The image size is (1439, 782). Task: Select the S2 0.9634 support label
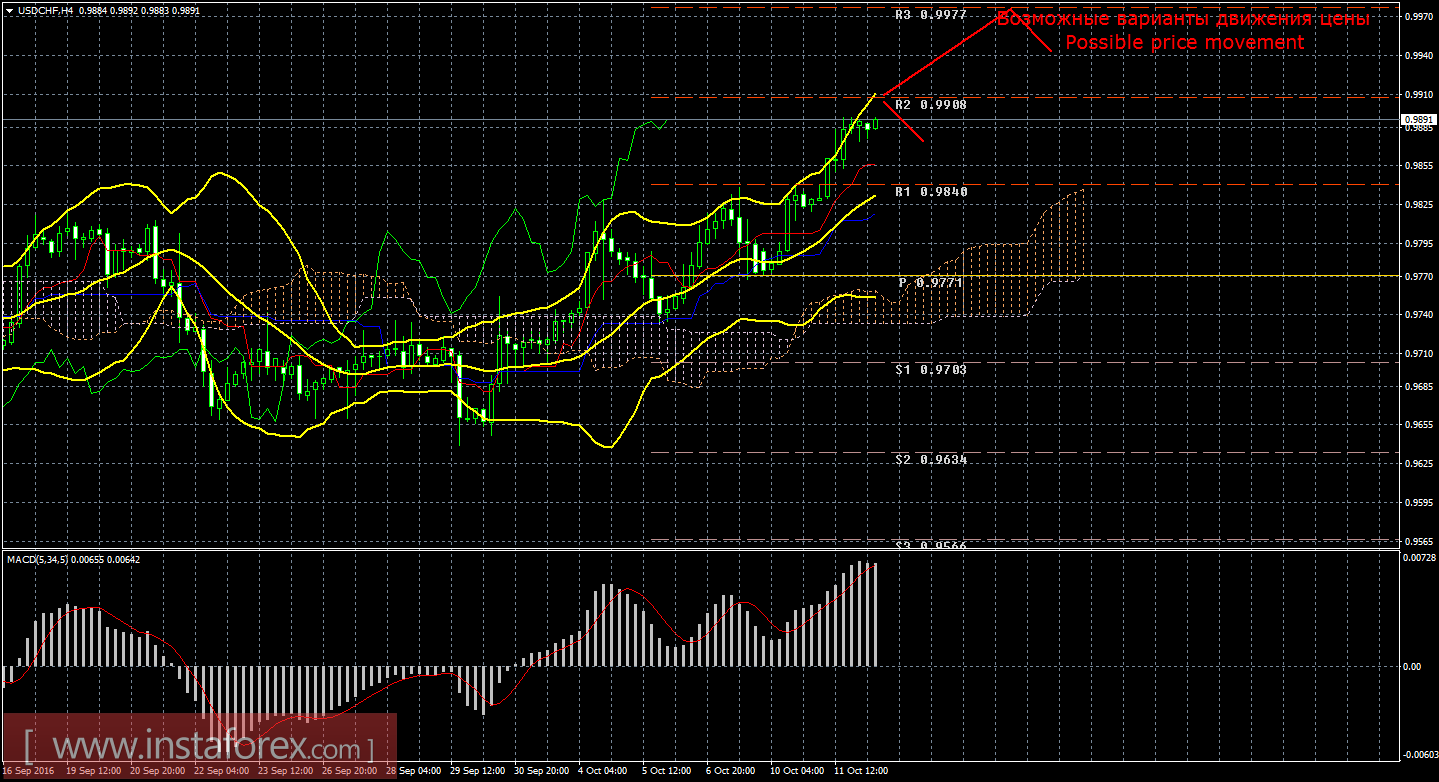pyautogui.click(x=930, y=459)
